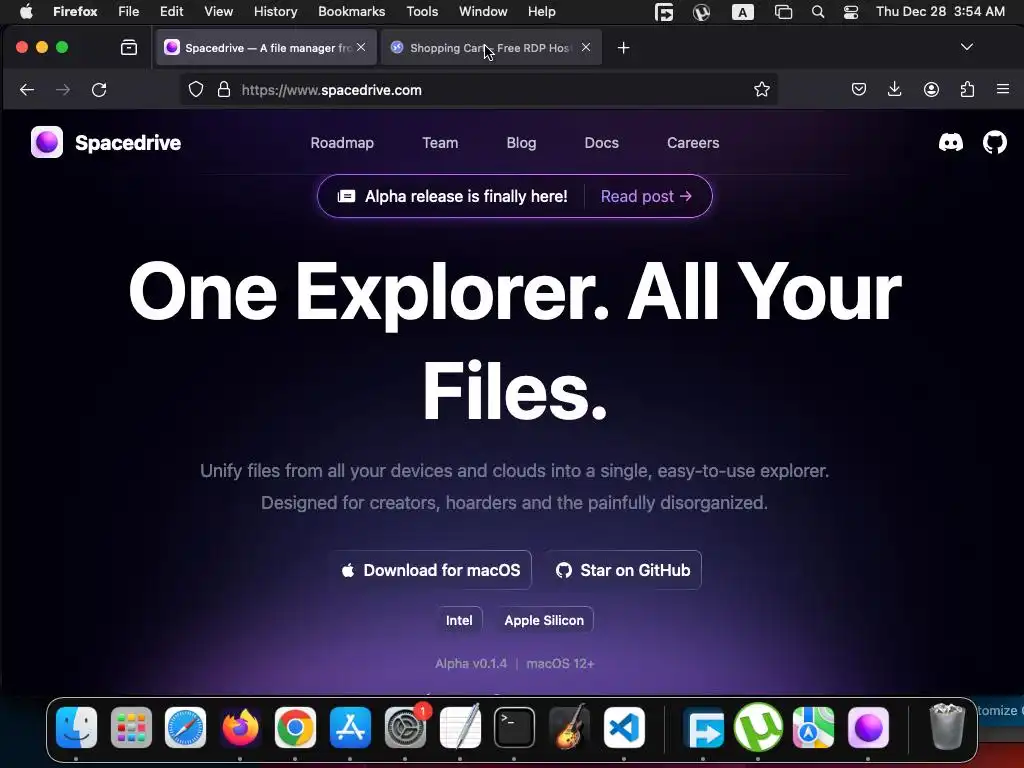Screen dimensions: 1024x768
Task: Open Firefox View icon beside the tabs
Action: (x=129, y=47)
